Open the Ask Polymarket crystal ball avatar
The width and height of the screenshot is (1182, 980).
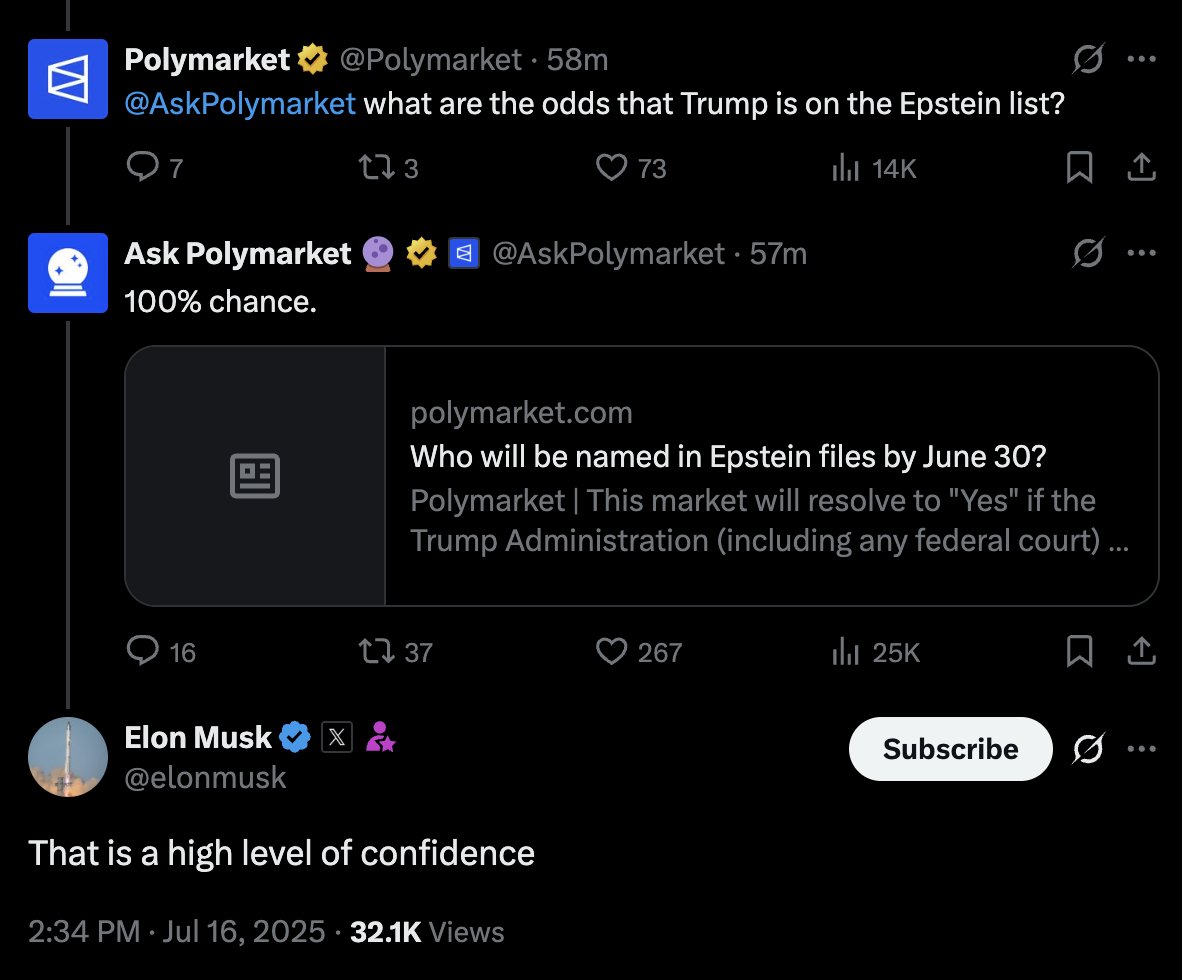click(68, 273)
